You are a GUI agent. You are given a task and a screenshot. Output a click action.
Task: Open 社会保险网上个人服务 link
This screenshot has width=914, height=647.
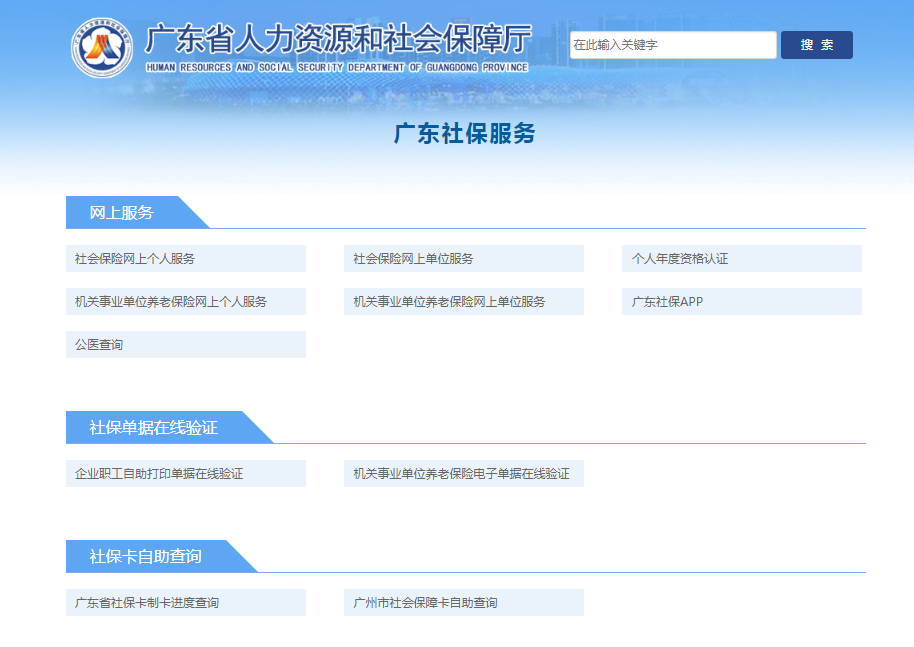point(186,258)
